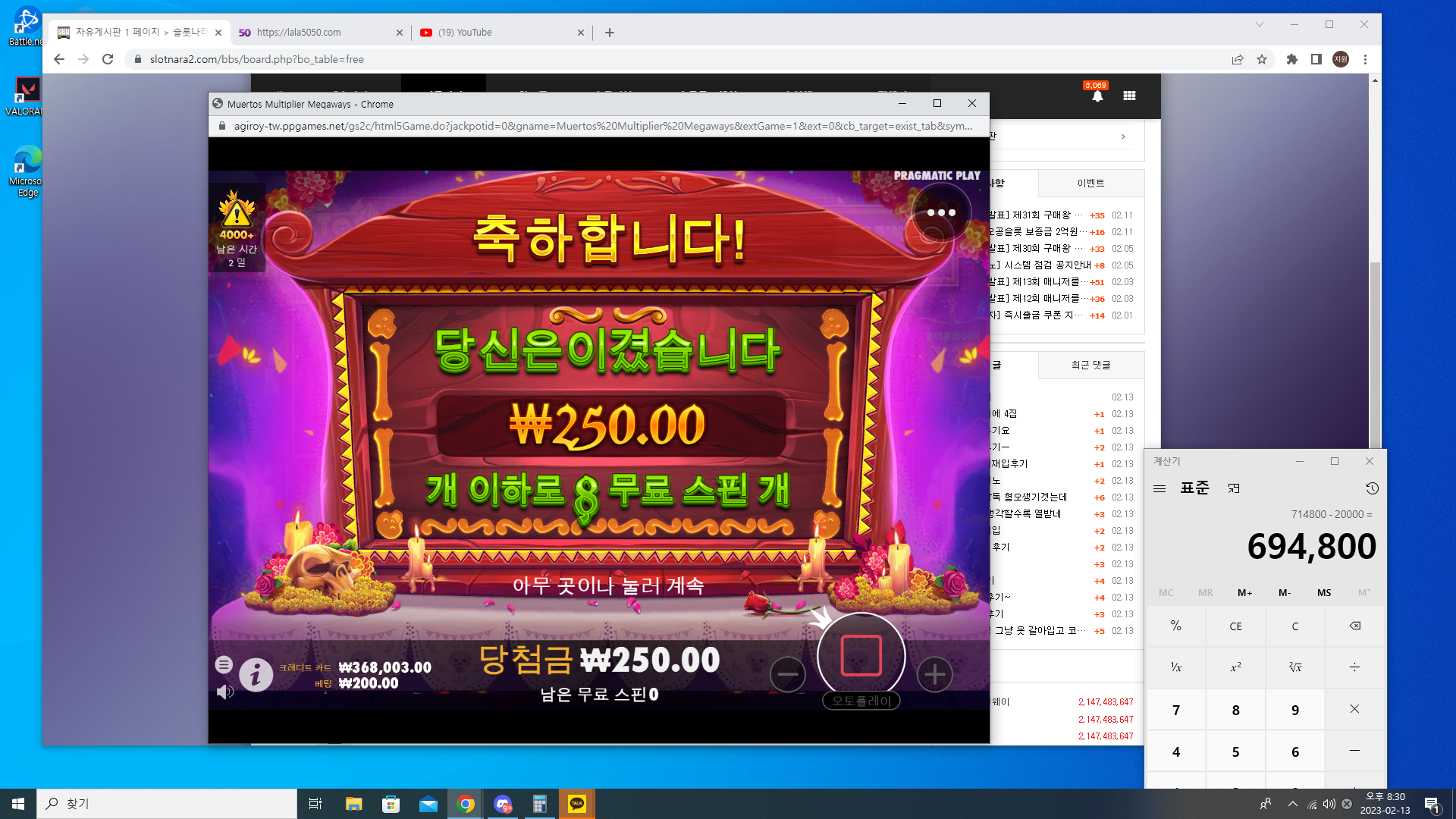The width and height of the screenshot is (1456, 819).
Task: Click the 오토플레이 autoplay button
Action: click(861, 701)
